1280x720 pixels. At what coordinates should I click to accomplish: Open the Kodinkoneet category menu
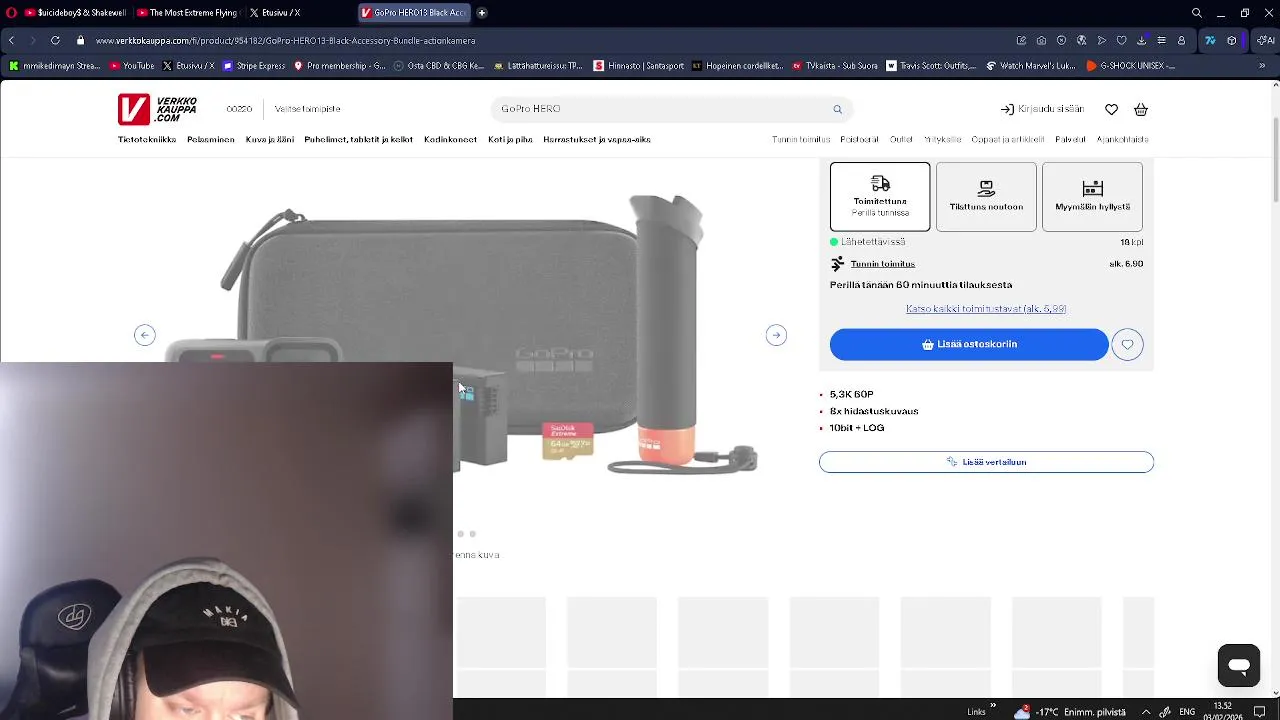tap(450, 140)
